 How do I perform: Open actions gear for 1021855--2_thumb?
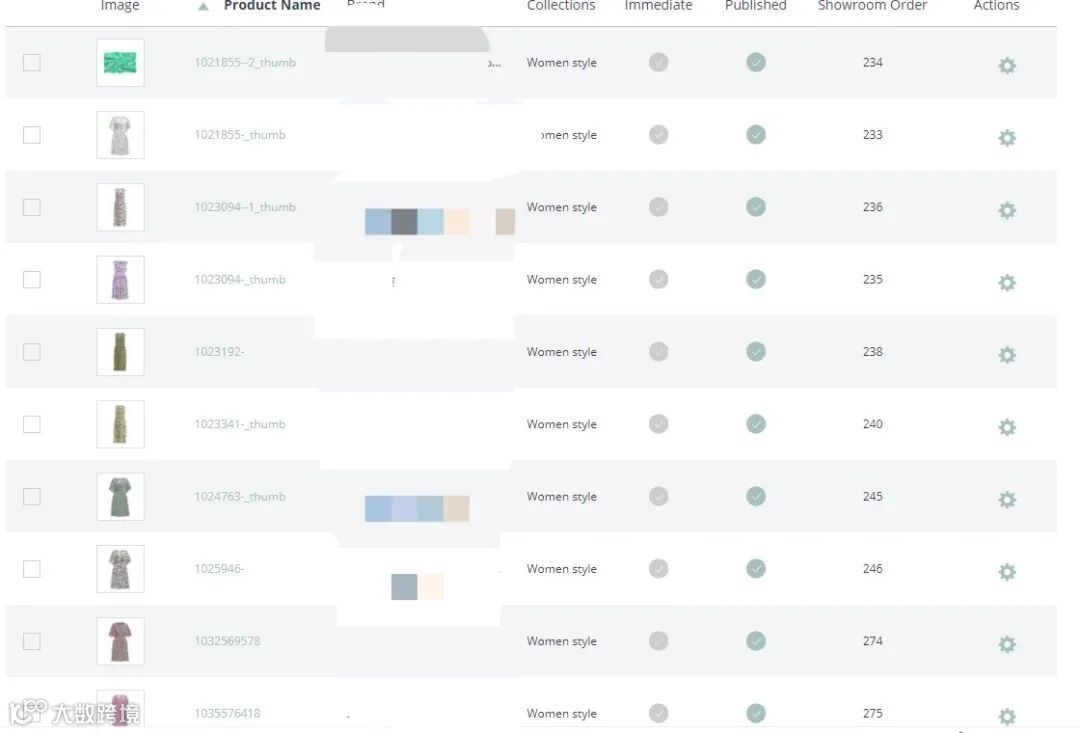pyautogui.click(x=1007, y=66)
